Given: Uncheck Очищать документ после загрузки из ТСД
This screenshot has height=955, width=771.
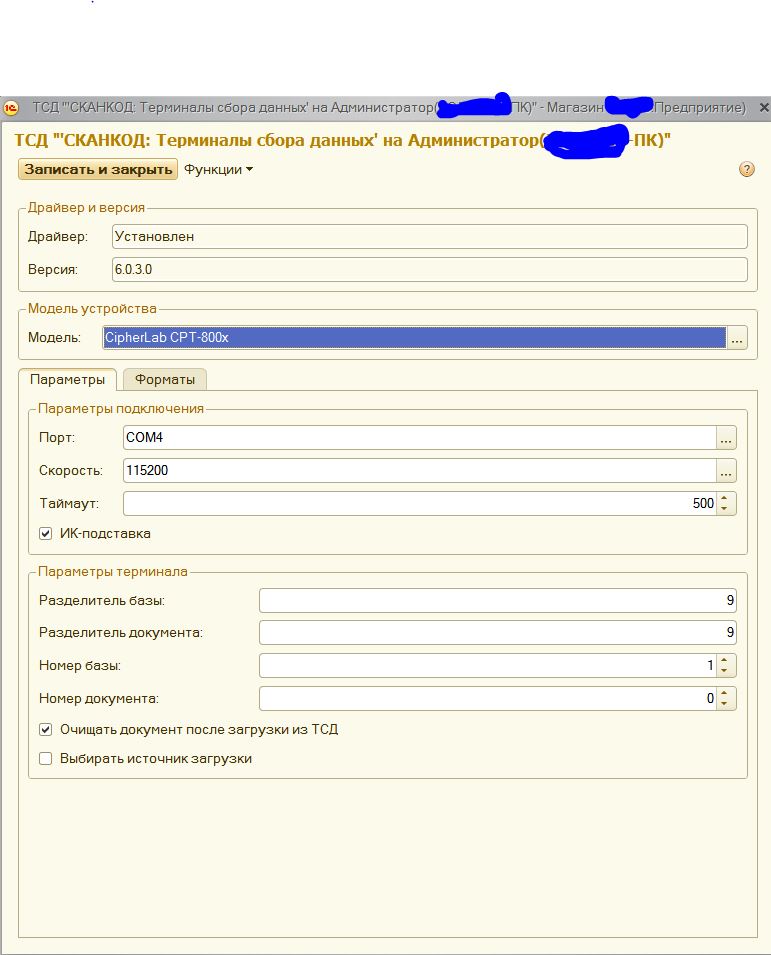Looking at the screenshot, I should coord(45,730).
